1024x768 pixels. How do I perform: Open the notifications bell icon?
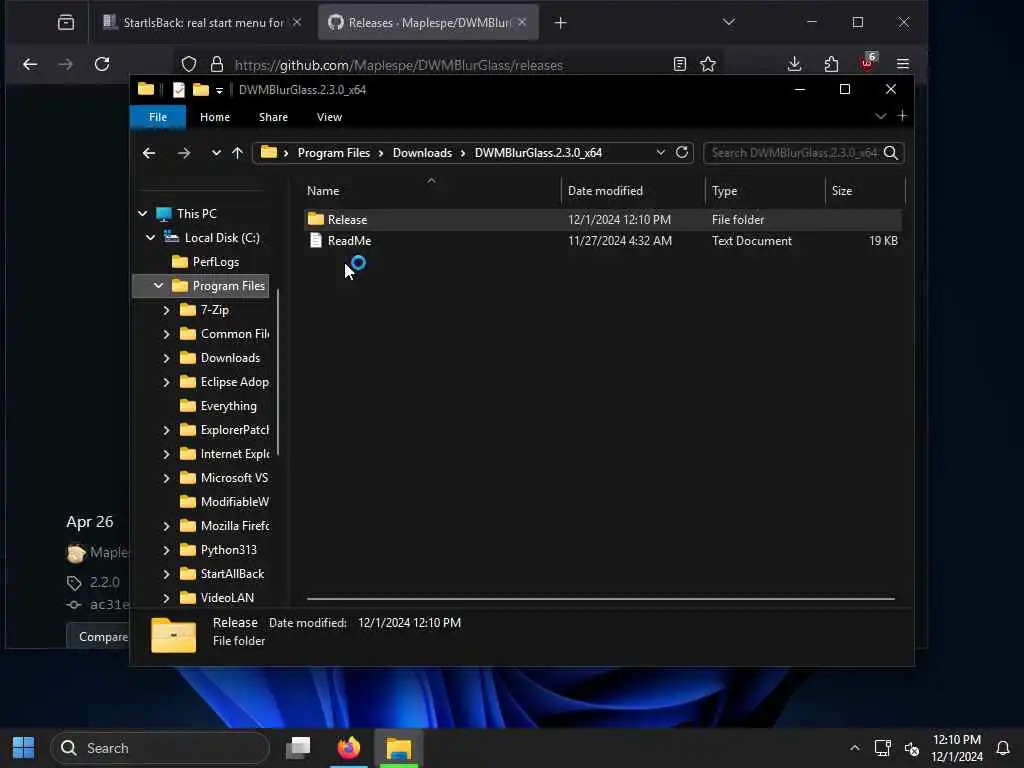(x=1002, y=748)
